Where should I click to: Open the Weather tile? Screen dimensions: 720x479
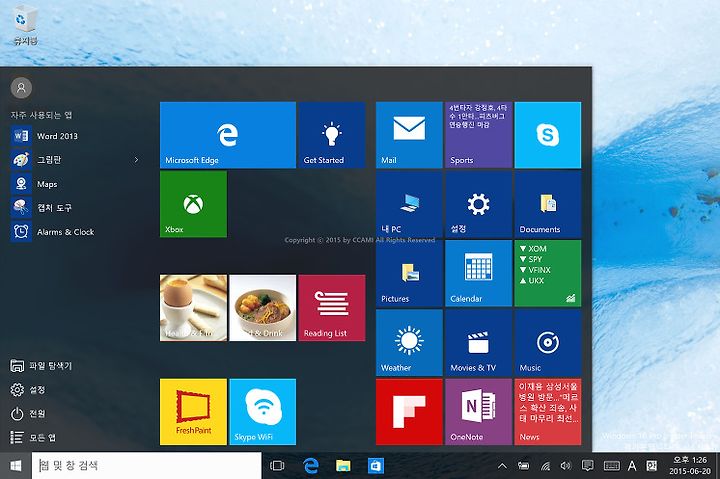[x=409, y=343]
